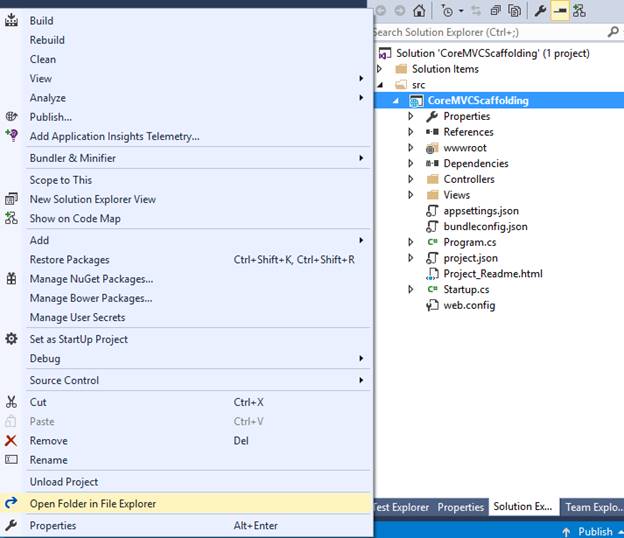Viewport: 624px width, 538px height.
Task: Select the project.json file
Action: 470,258
